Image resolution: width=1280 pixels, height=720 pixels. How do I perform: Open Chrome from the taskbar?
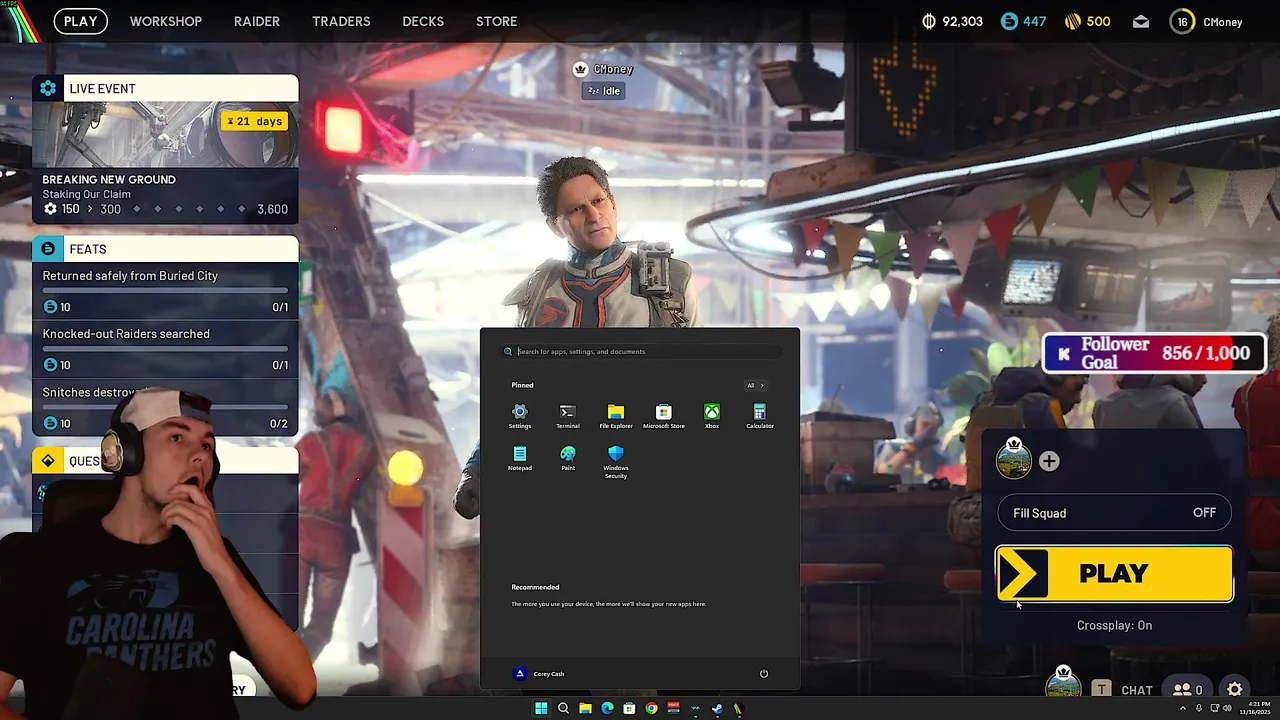651,709
